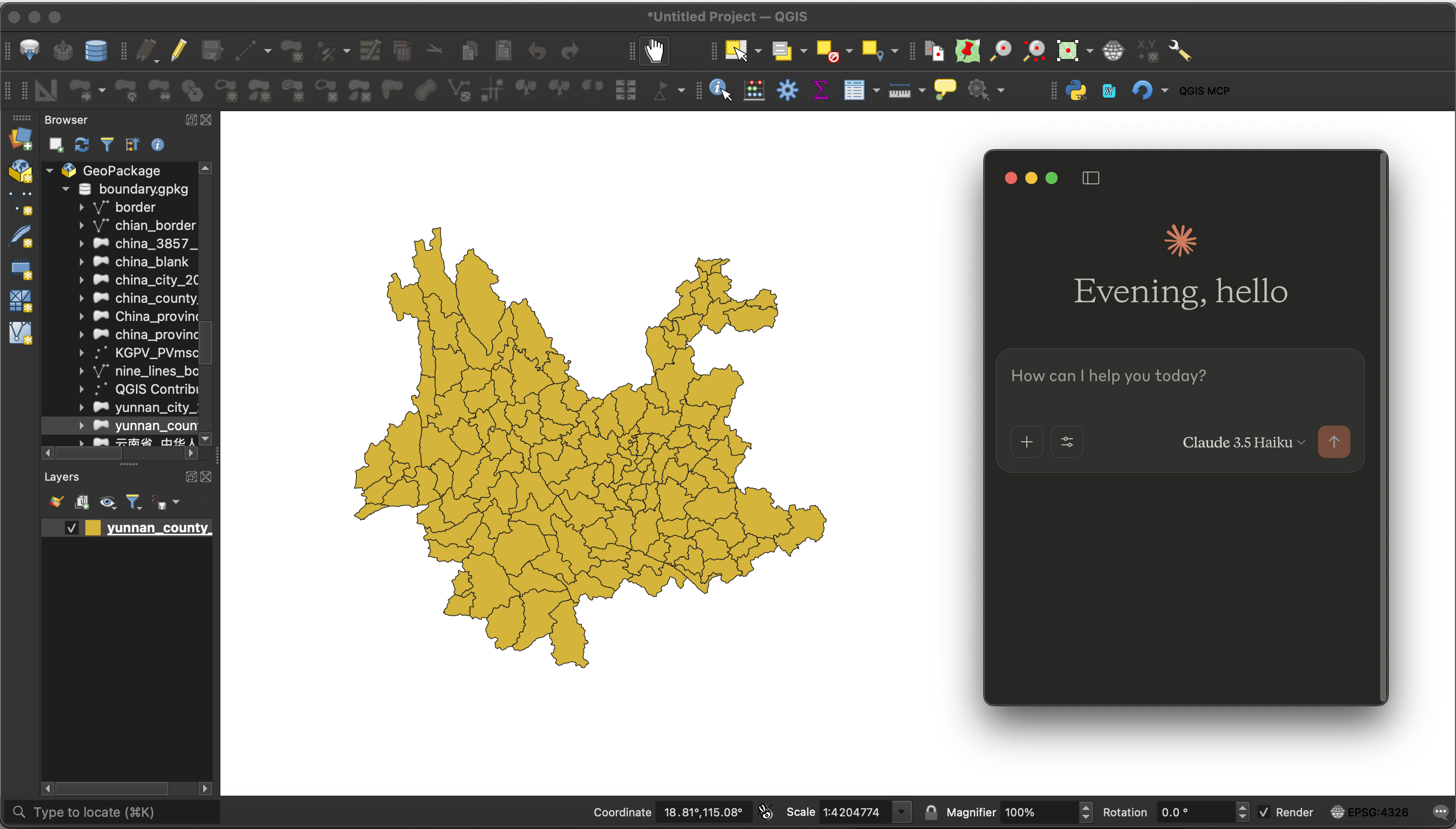Image resolution: width=1456 pixels, height=829 pixels.
Task: Show the Statistical Summary panel
Action: click(820, 90)
